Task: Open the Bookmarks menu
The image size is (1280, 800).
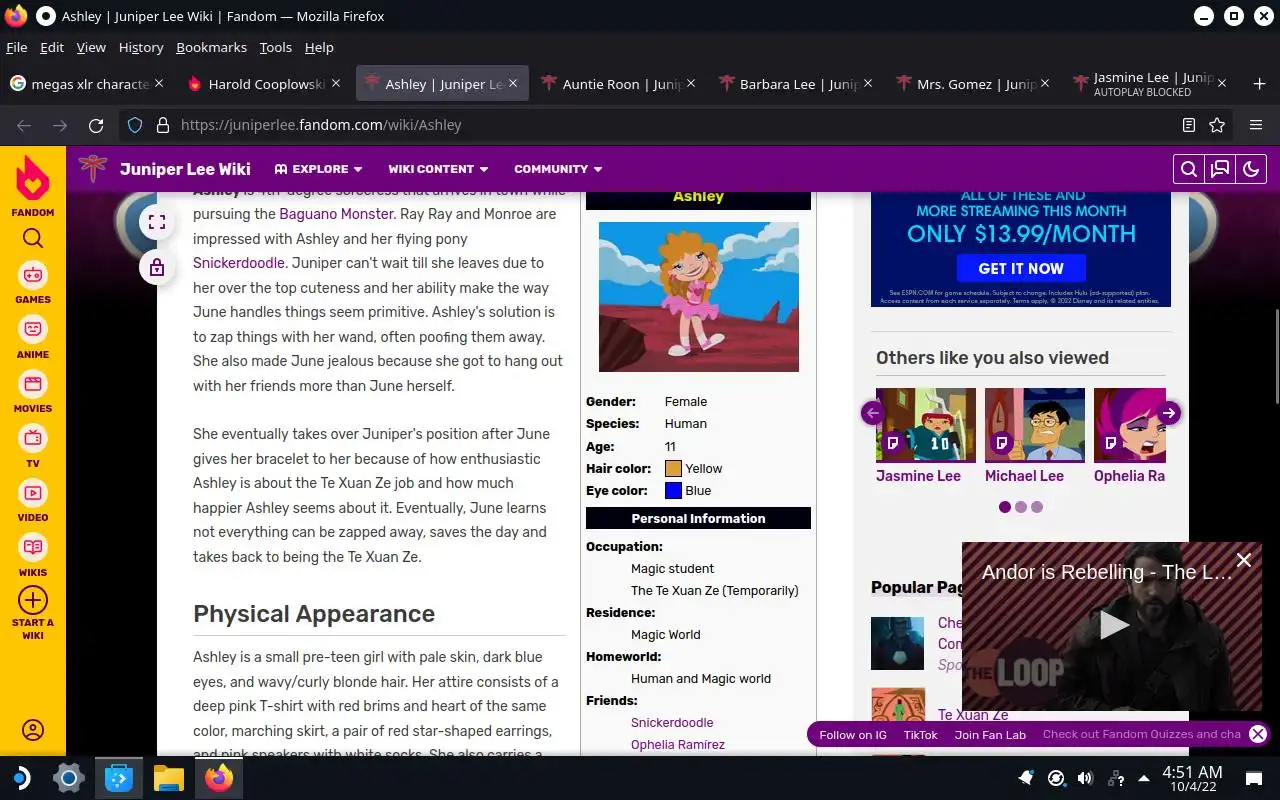Action: click(x=211, y=47)
